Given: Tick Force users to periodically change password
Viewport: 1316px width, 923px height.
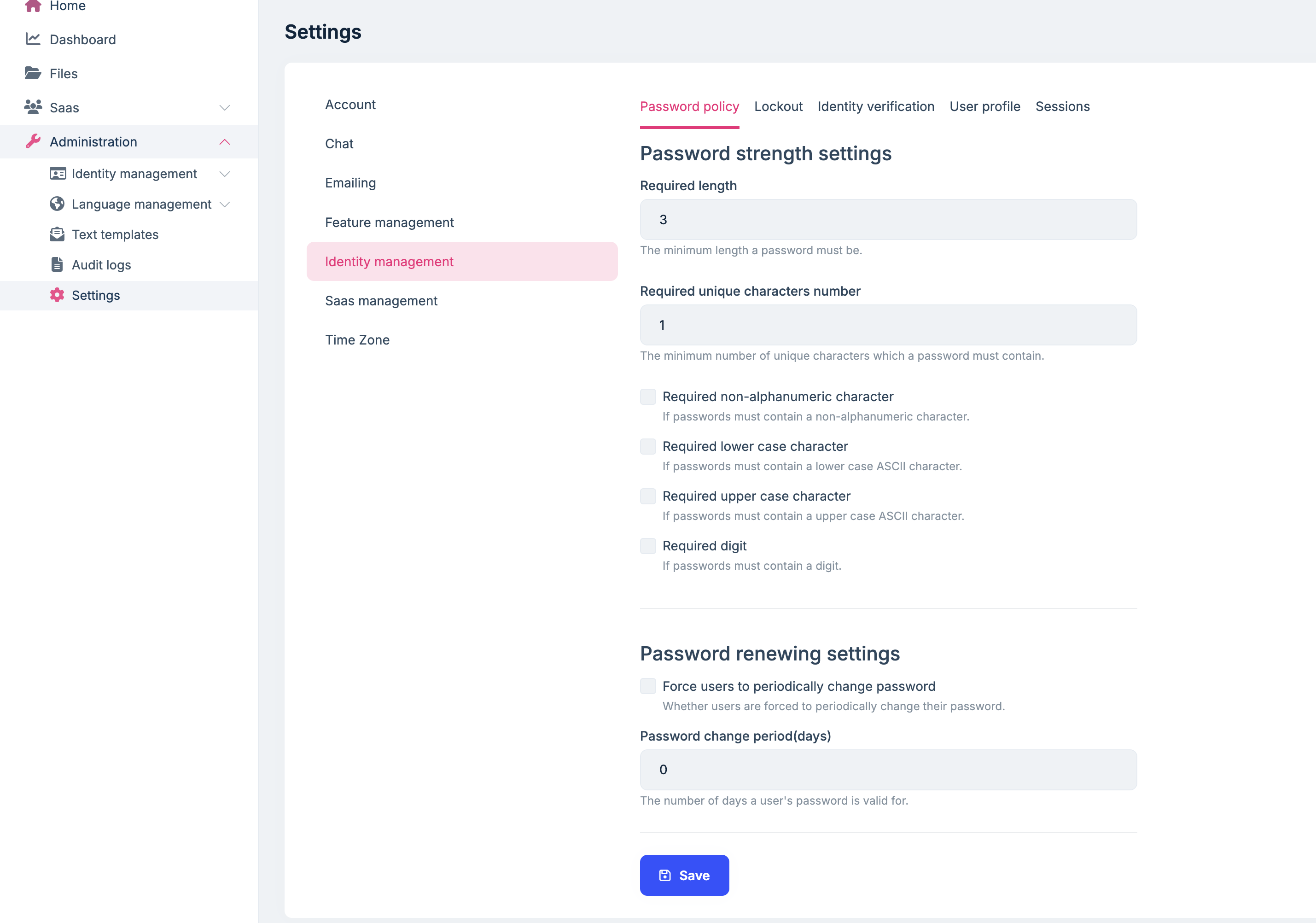Looking at the screenshot, I should [x=648, y=686].
